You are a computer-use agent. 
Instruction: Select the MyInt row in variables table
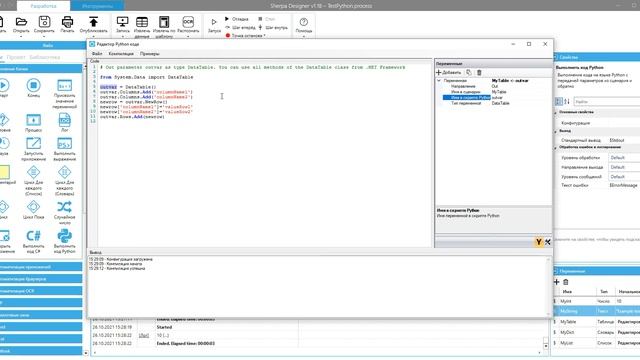(596, 301)
